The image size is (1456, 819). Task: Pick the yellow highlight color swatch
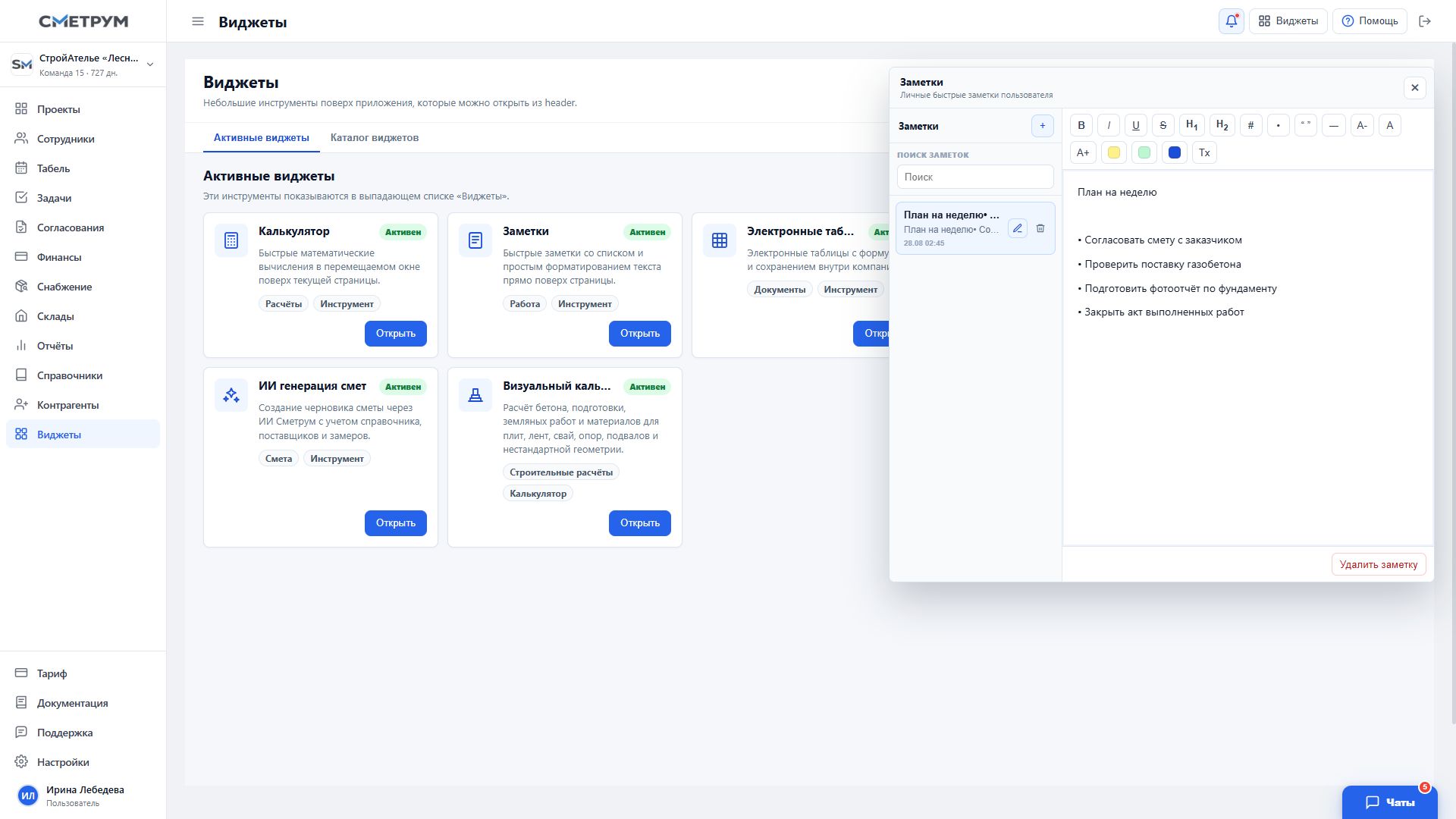1114,153
